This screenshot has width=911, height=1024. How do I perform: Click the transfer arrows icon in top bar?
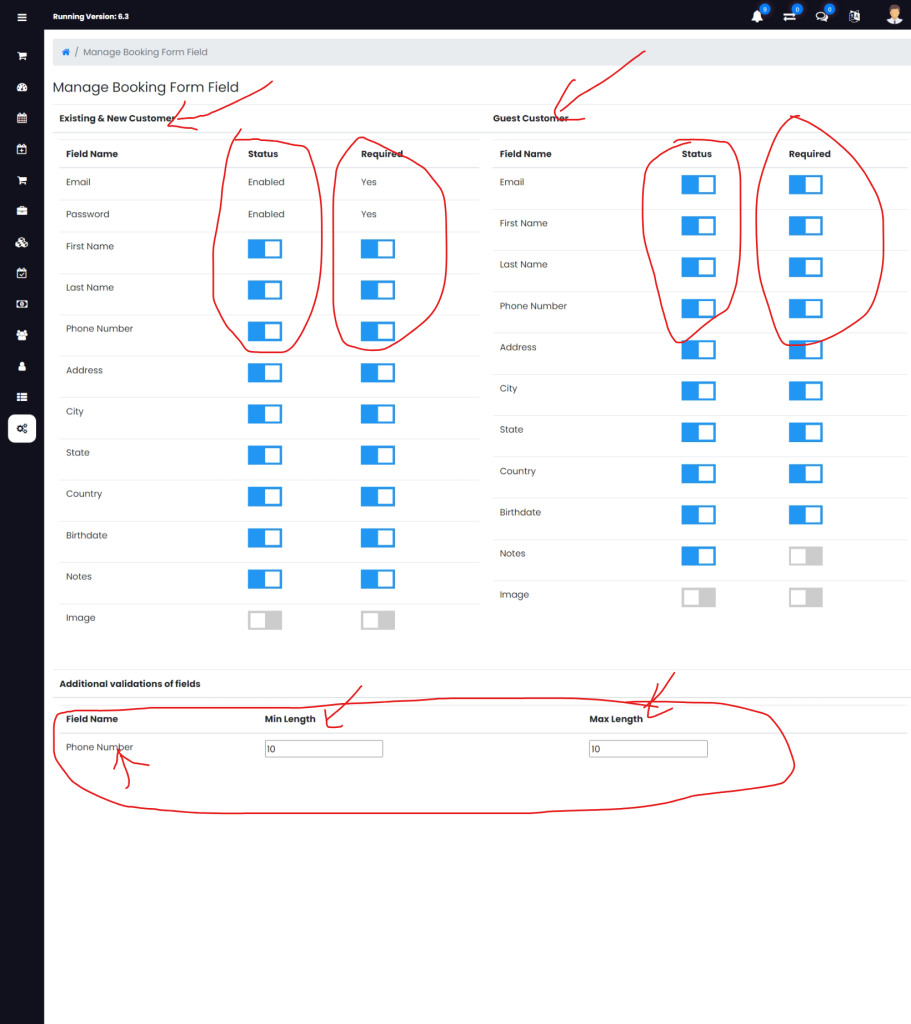point(790,16)
